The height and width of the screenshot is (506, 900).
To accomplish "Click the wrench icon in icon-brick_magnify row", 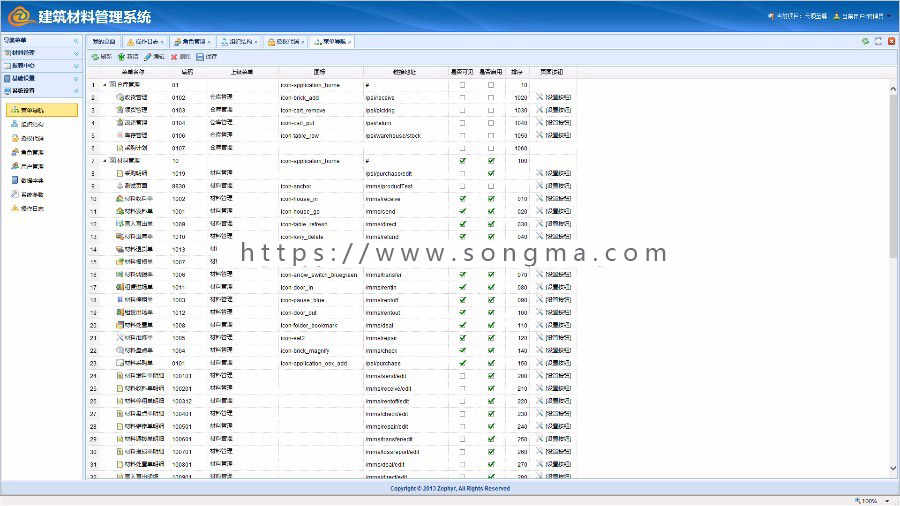I will click(x=540, y=351).
